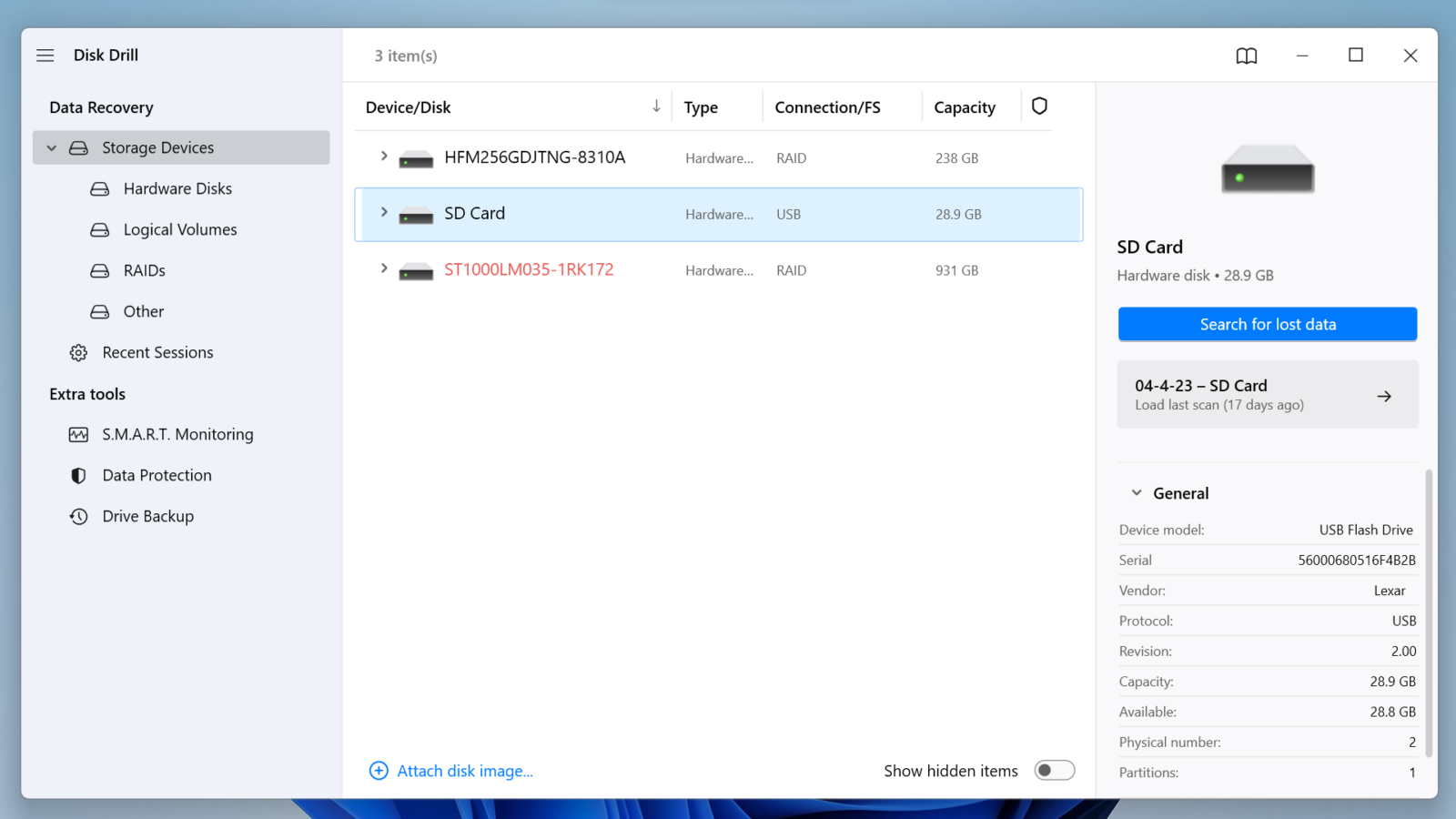Open the documentation book icon
This screenshot has height=819, width=1456.
point(1246,56)
